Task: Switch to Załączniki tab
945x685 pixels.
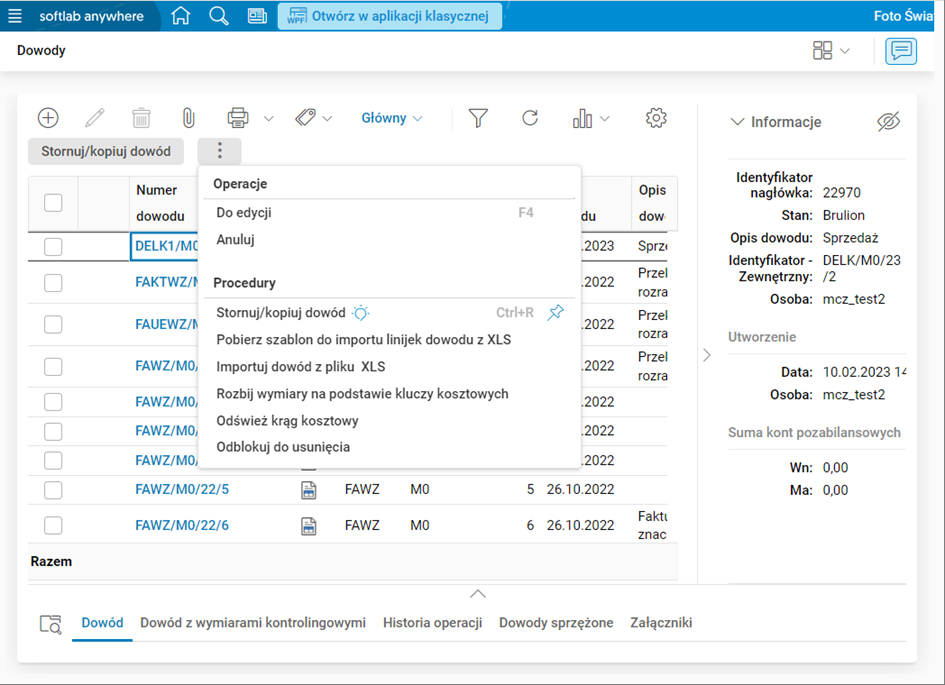Action: (661, 623)
